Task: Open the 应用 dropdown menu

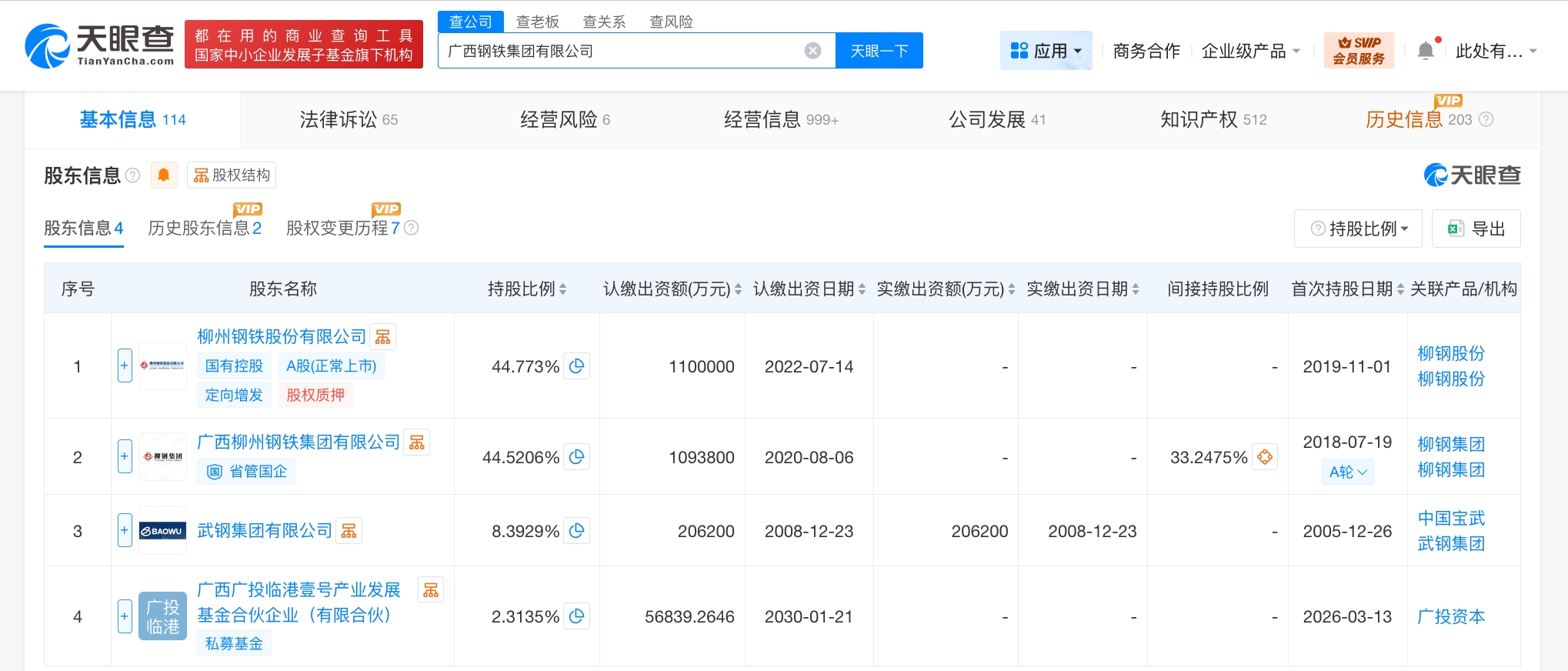Action: click(1046, 51)
